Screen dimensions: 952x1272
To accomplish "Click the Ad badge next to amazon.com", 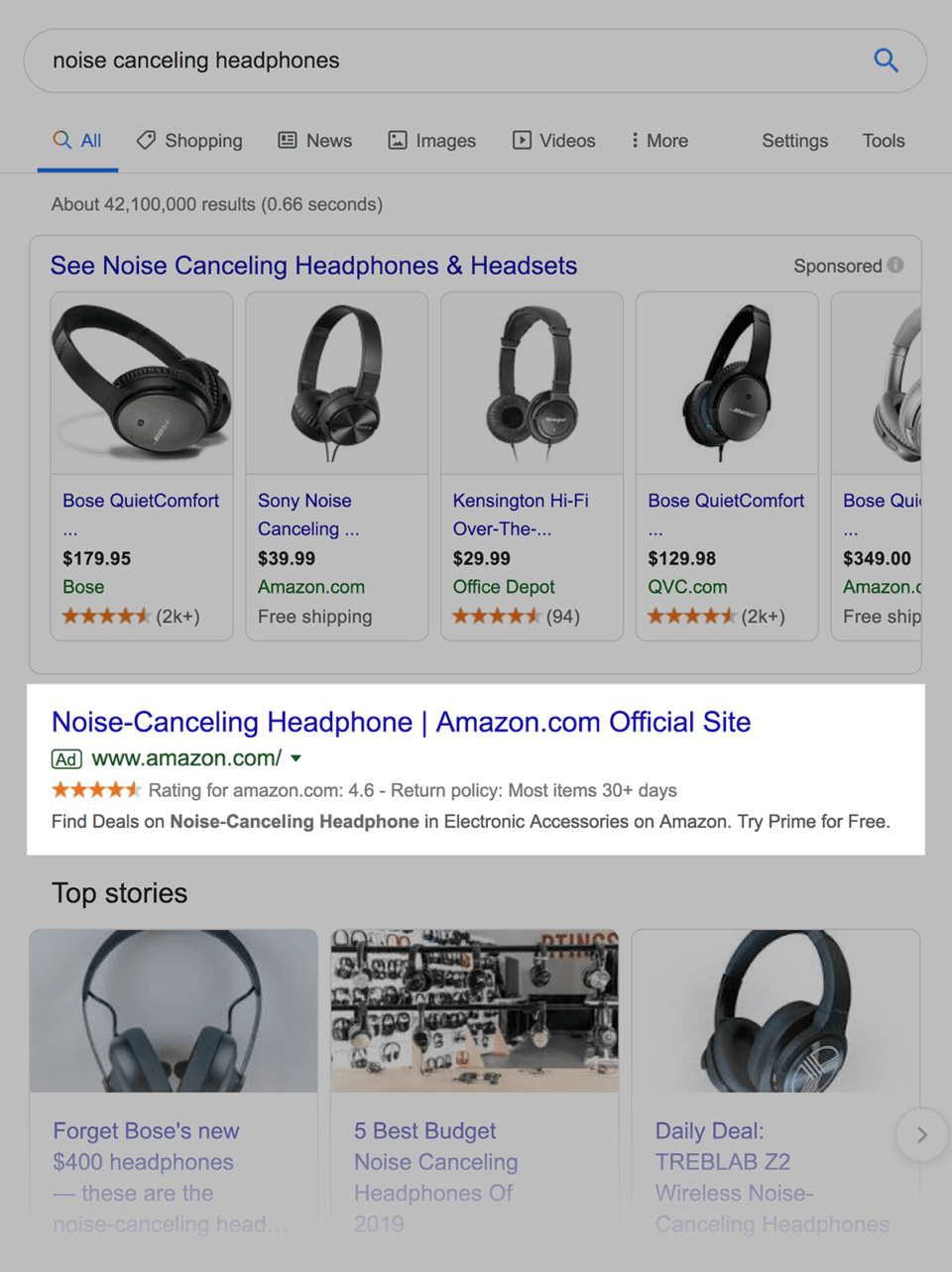I will 66,759.
